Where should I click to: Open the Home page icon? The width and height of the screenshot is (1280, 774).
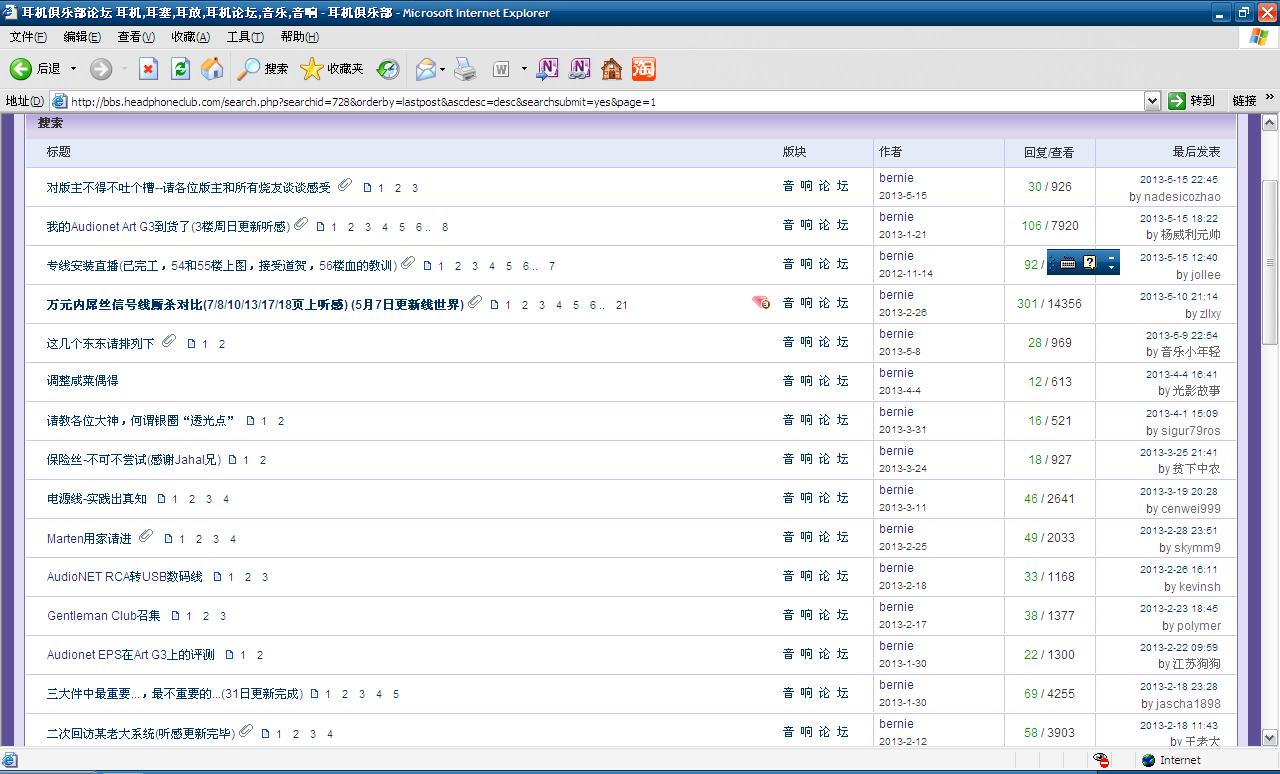click(212, 69)
